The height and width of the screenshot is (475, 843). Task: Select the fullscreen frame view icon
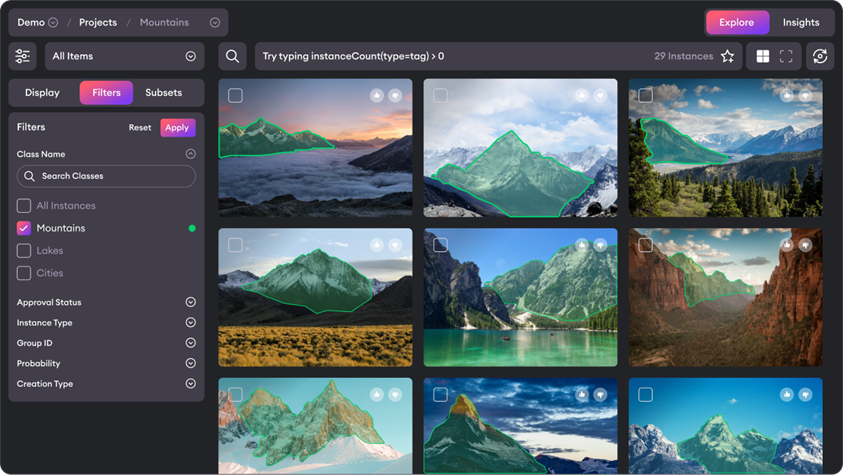(x=786, y=57)
